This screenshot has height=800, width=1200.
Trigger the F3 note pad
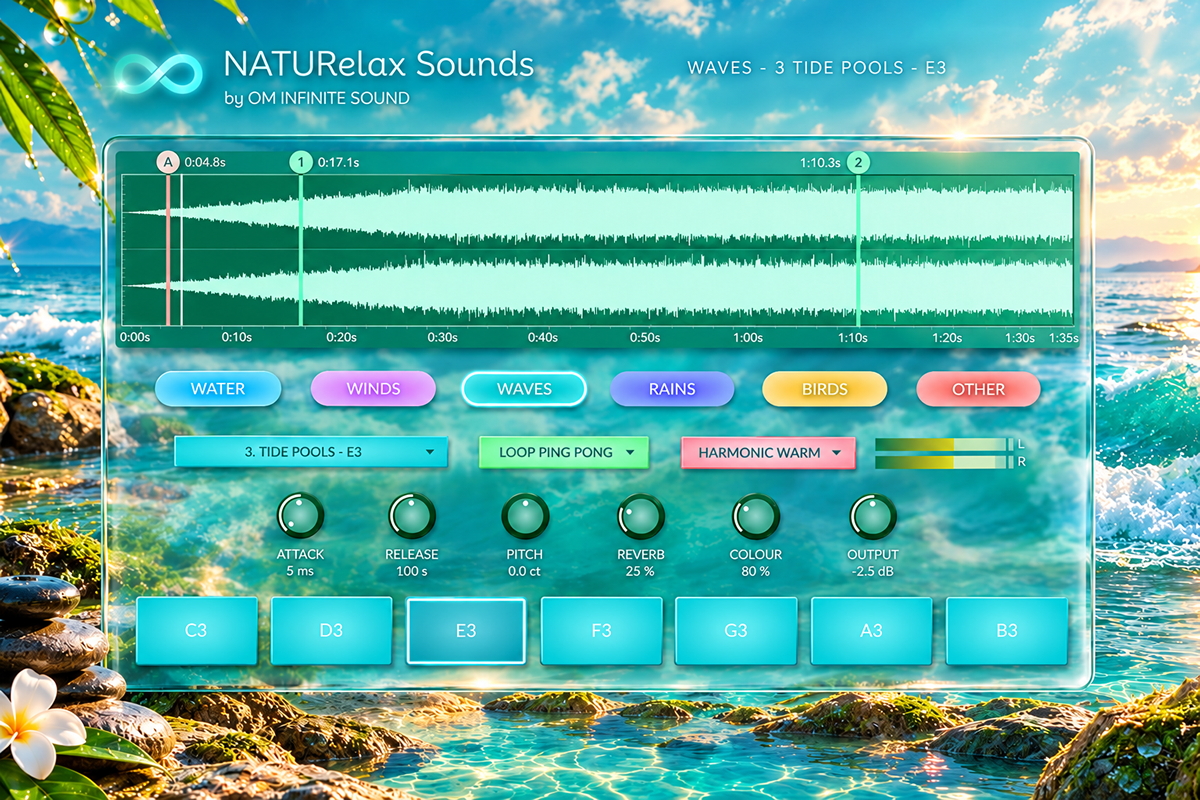(x=601, y=631)
